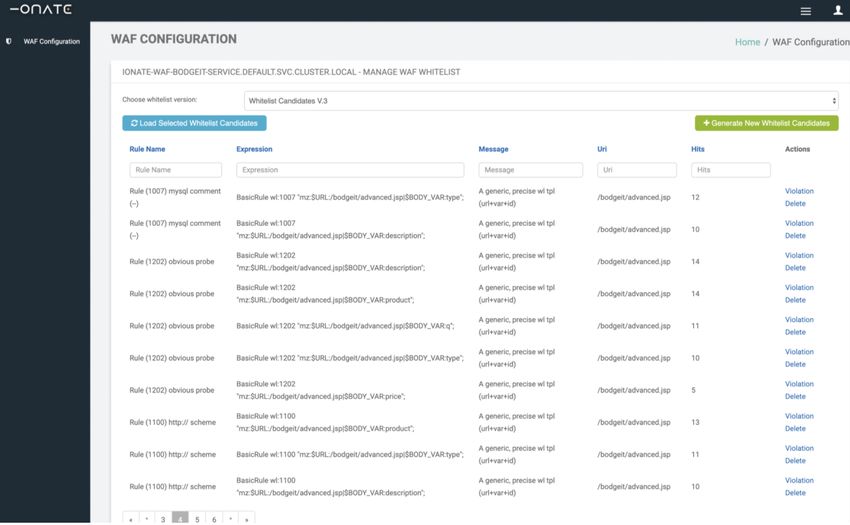Delete rule 1202 BODY_VAR:product row
This screenshot has height=525, width=850.
795,299
